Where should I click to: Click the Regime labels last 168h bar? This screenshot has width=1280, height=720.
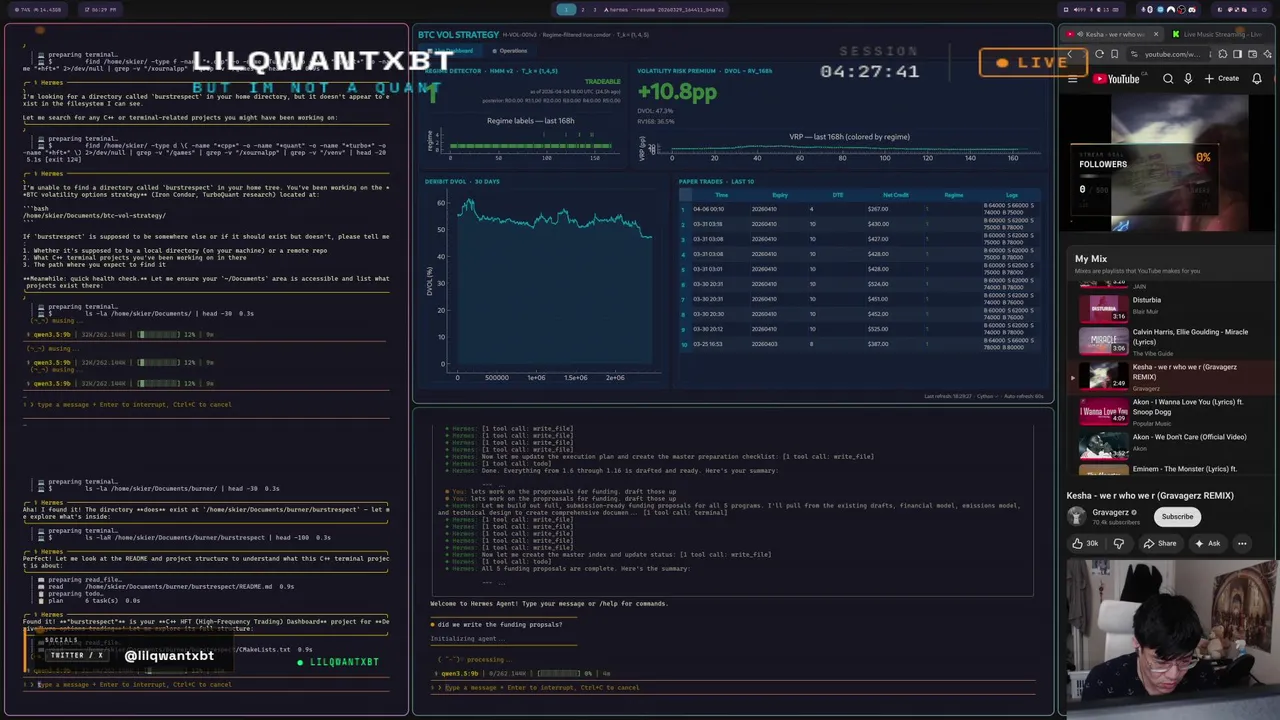click(x=530, y=145)
